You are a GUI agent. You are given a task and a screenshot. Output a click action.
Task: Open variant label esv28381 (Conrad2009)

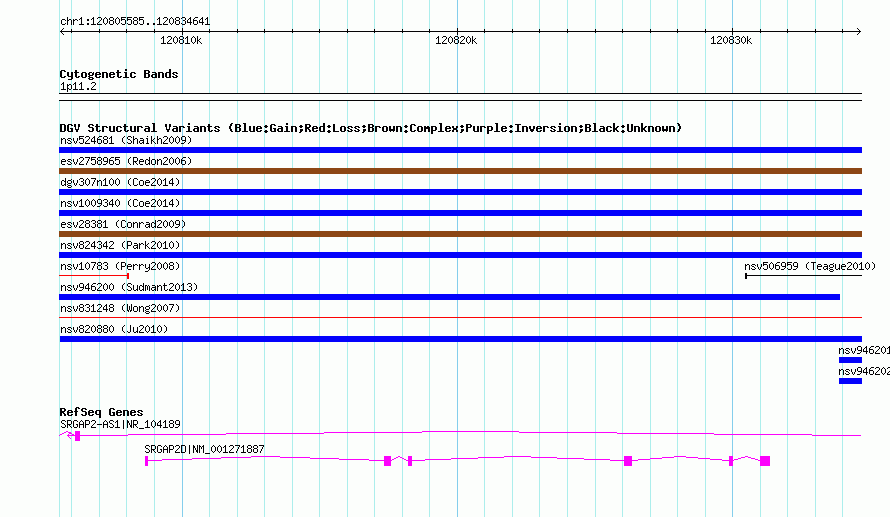[123, 224]
